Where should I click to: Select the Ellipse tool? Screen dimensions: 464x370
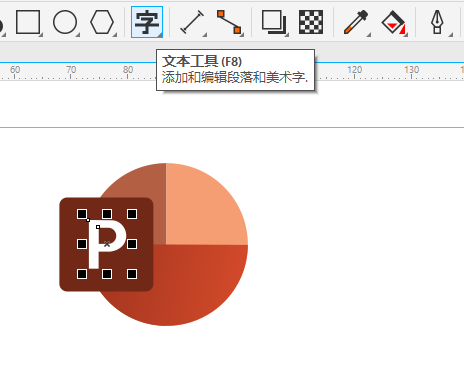pyautogui.click(x=65, y=22)
